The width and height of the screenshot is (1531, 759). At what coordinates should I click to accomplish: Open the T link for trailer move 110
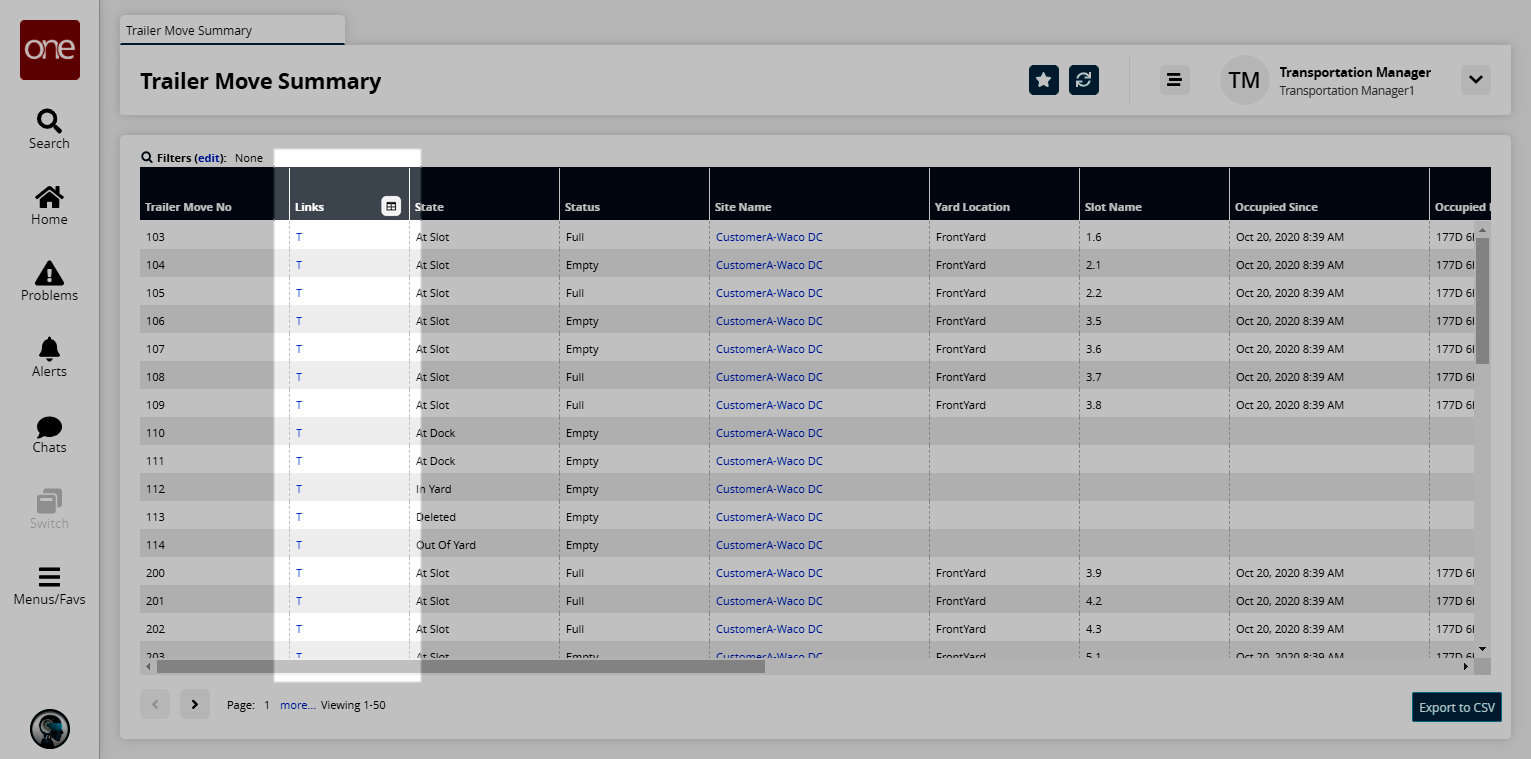click(299, 433)
